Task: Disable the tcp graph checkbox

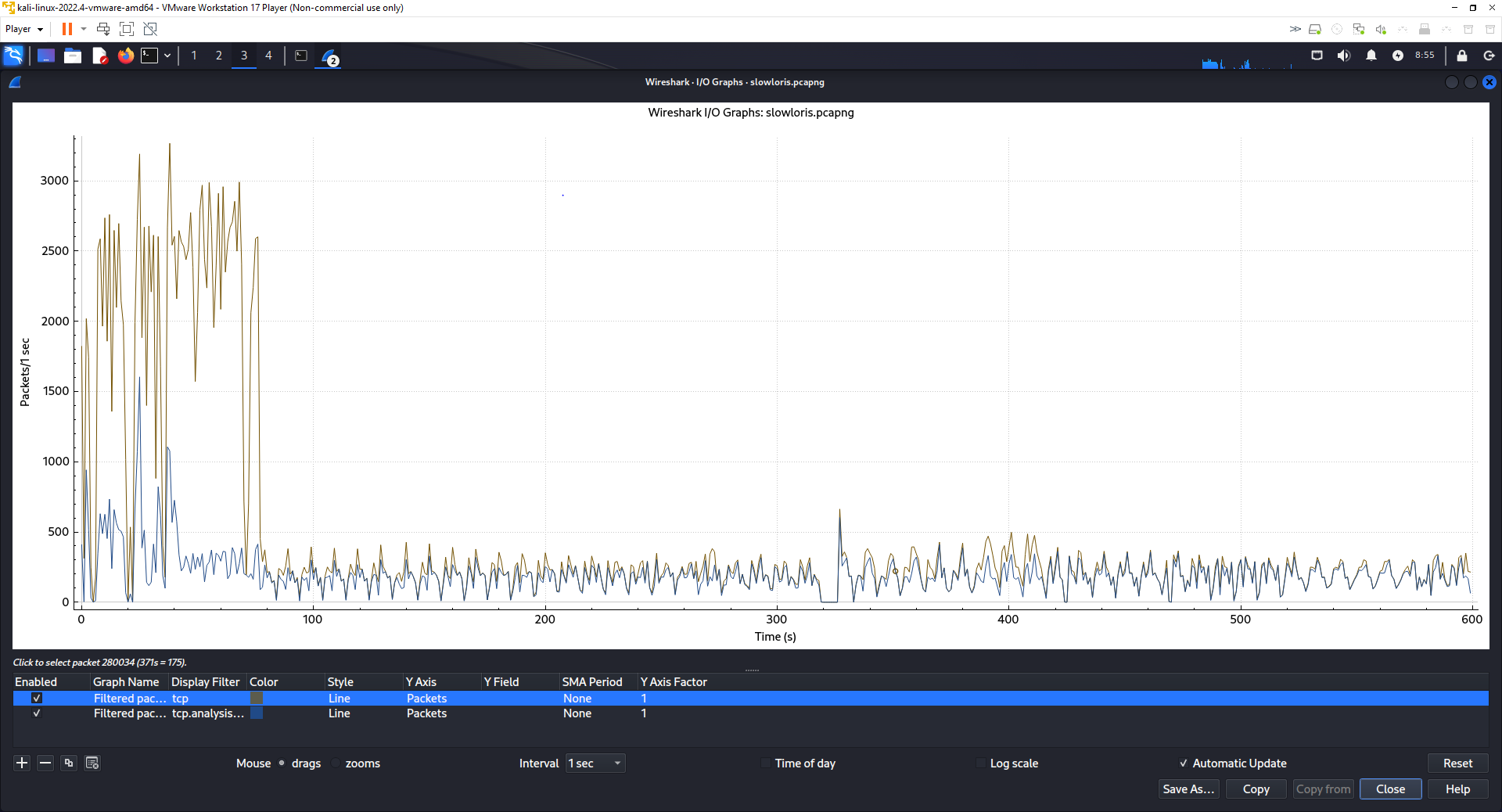Action: click(37, 698)
